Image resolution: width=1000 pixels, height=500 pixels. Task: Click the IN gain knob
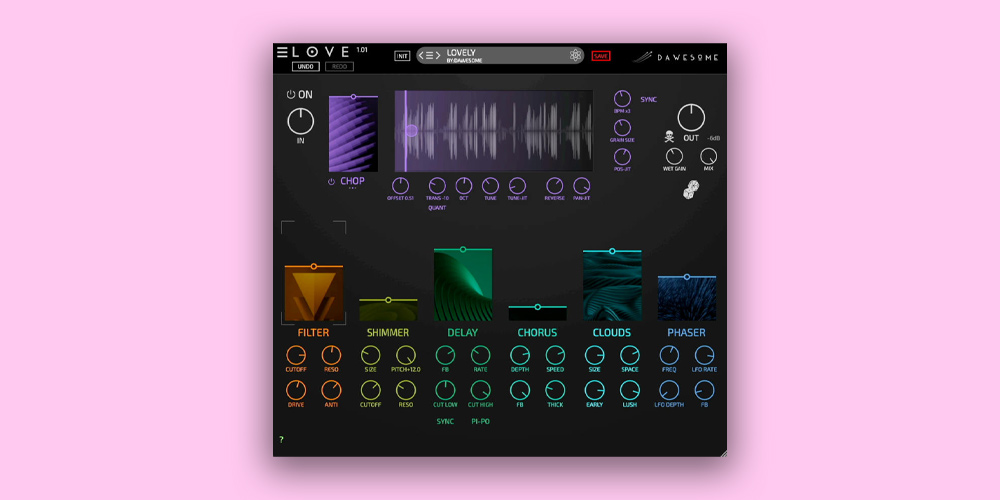pos(300,121)
